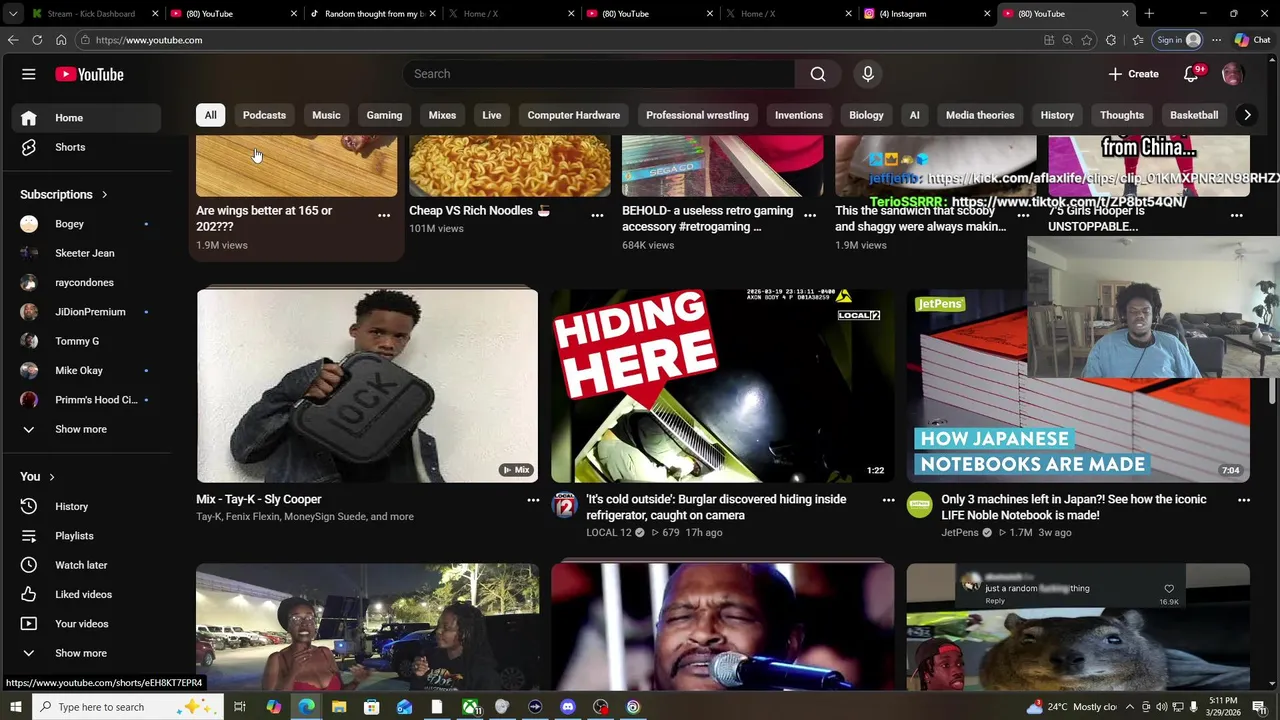Viewport: 1280px width, 720px height.
Task: Show more chips with right arrow
Action: coord(1247,115)
